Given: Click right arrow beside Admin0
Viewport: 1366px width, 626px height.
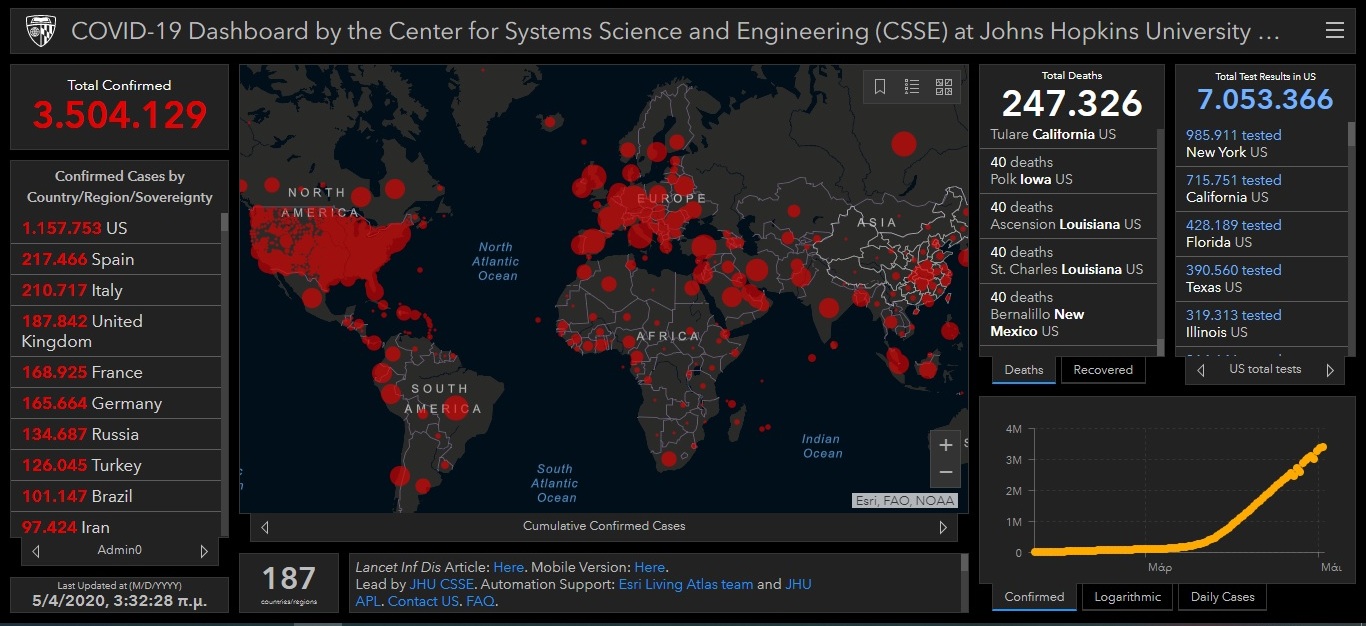Looking at the screenshot, I should (204, 551).
